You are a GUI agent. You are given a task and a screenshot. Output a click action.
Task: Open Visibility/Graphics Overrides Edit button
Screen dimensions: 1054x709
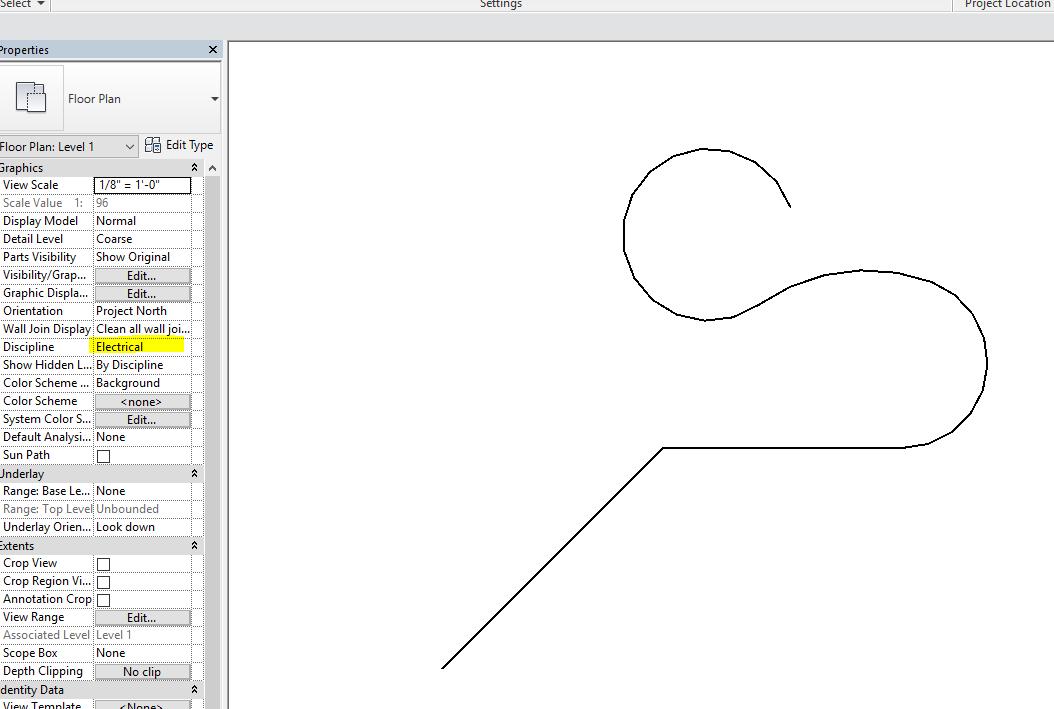(142, 276)
